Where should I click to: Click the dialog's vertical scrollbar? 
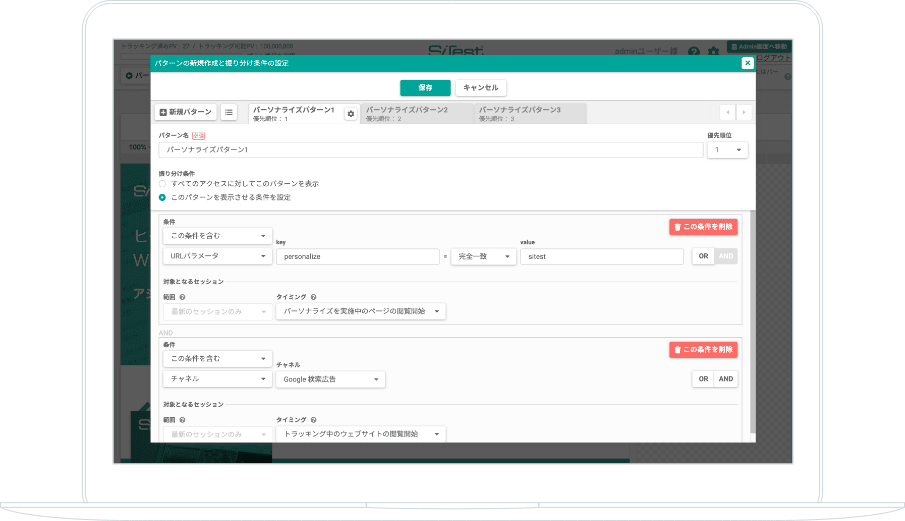(753, 323)
